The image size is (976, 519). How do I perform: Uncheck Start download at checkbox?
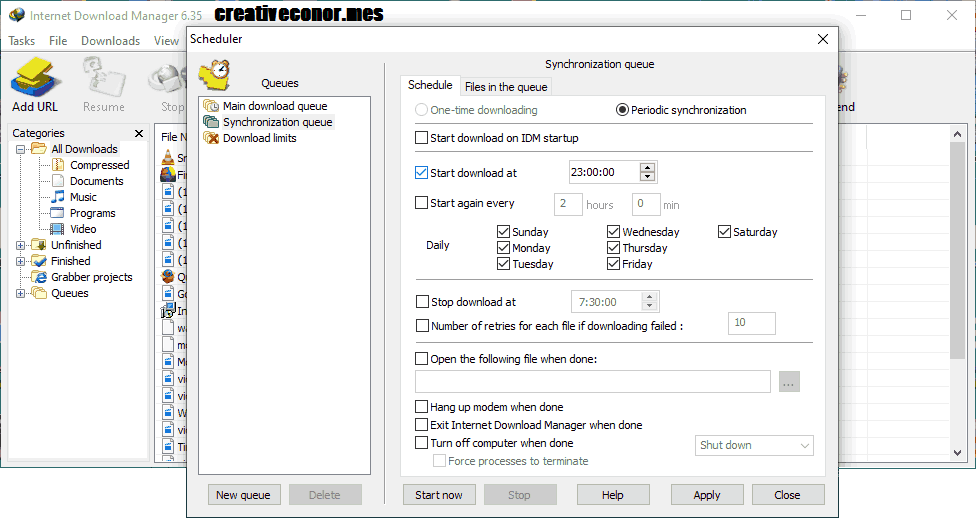tap(421, 172)
